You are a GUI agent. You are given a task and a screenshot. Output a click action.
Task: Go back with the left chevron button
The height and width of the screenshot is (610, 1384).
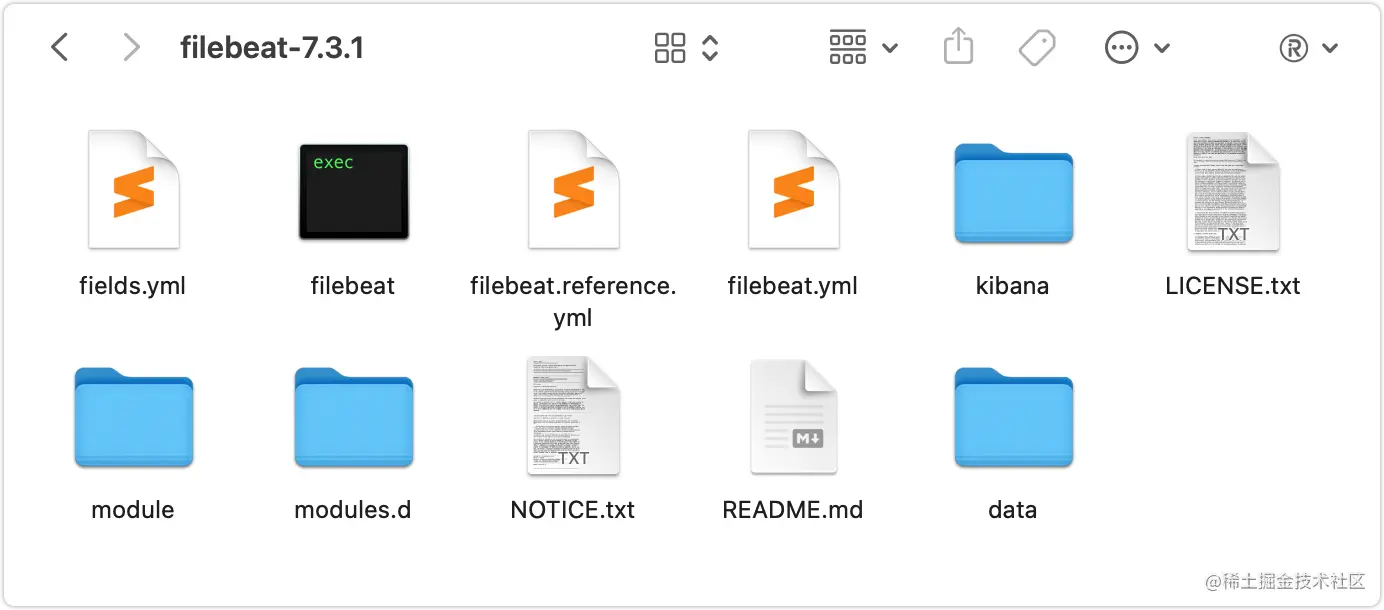click(60, 47)
